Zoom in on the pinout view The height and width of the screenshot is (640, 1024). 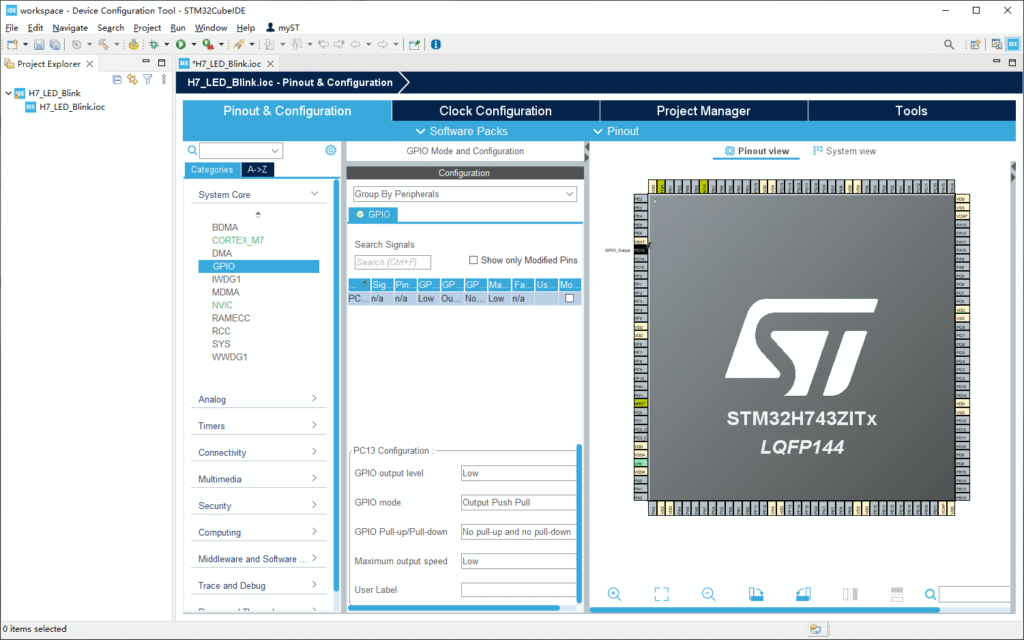(x=615, y=594)
